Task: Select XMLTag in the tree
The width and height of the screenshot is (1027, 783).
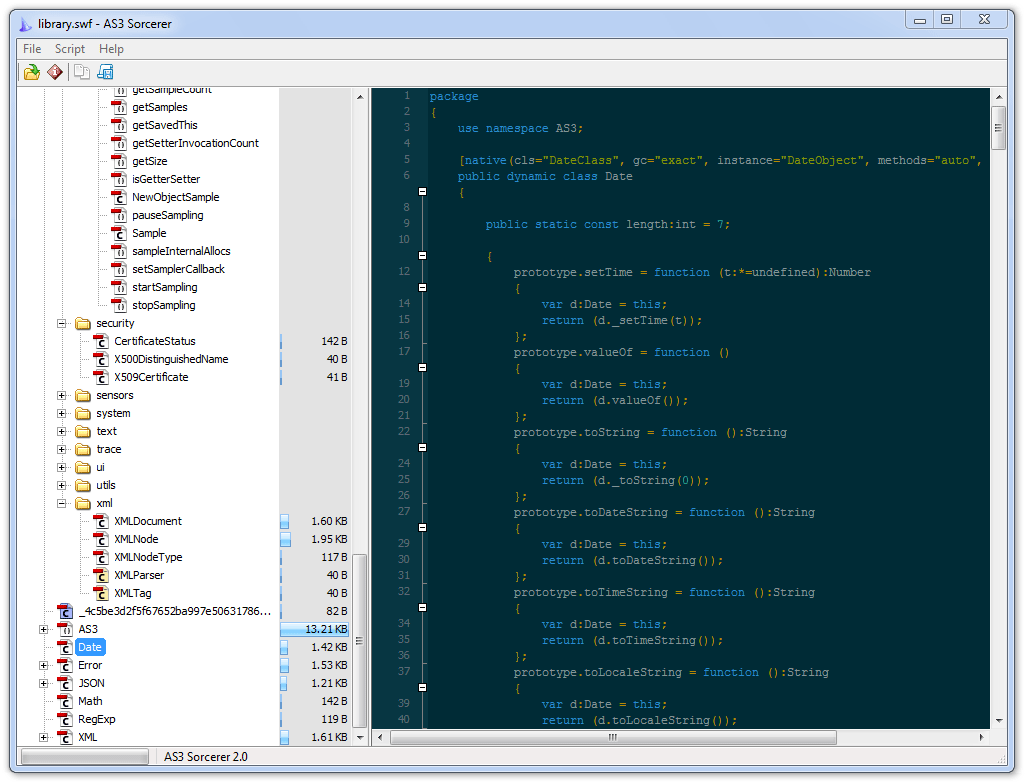Action: point(133,594)
